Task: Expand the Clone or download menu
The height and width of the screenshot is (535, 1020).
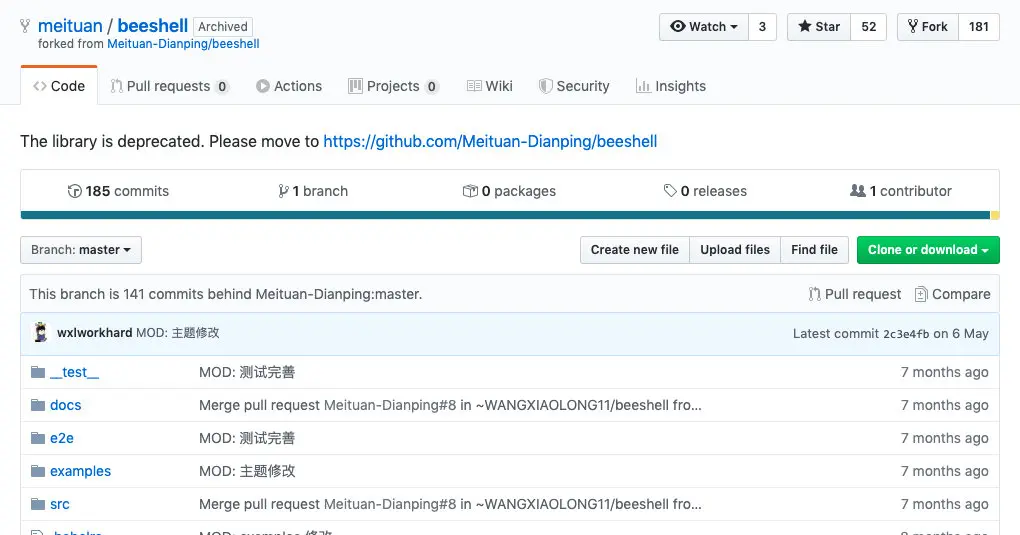Action: point(928,250)
